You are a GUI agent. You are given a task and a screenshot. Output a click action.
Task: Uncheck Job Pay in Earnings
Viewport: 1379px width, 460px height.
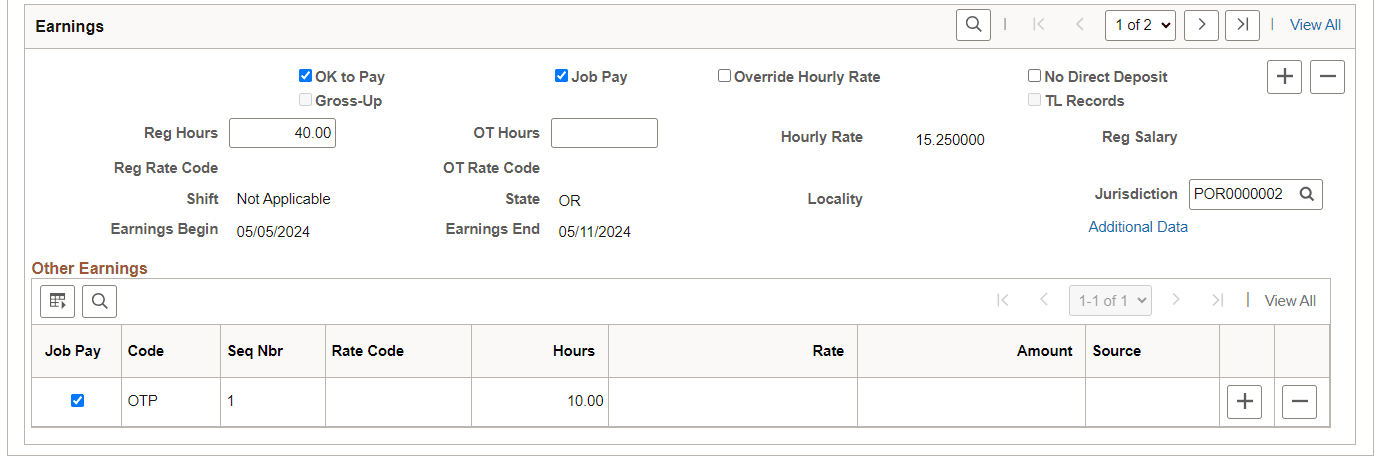pyautogui.click(x=561, y=76)
